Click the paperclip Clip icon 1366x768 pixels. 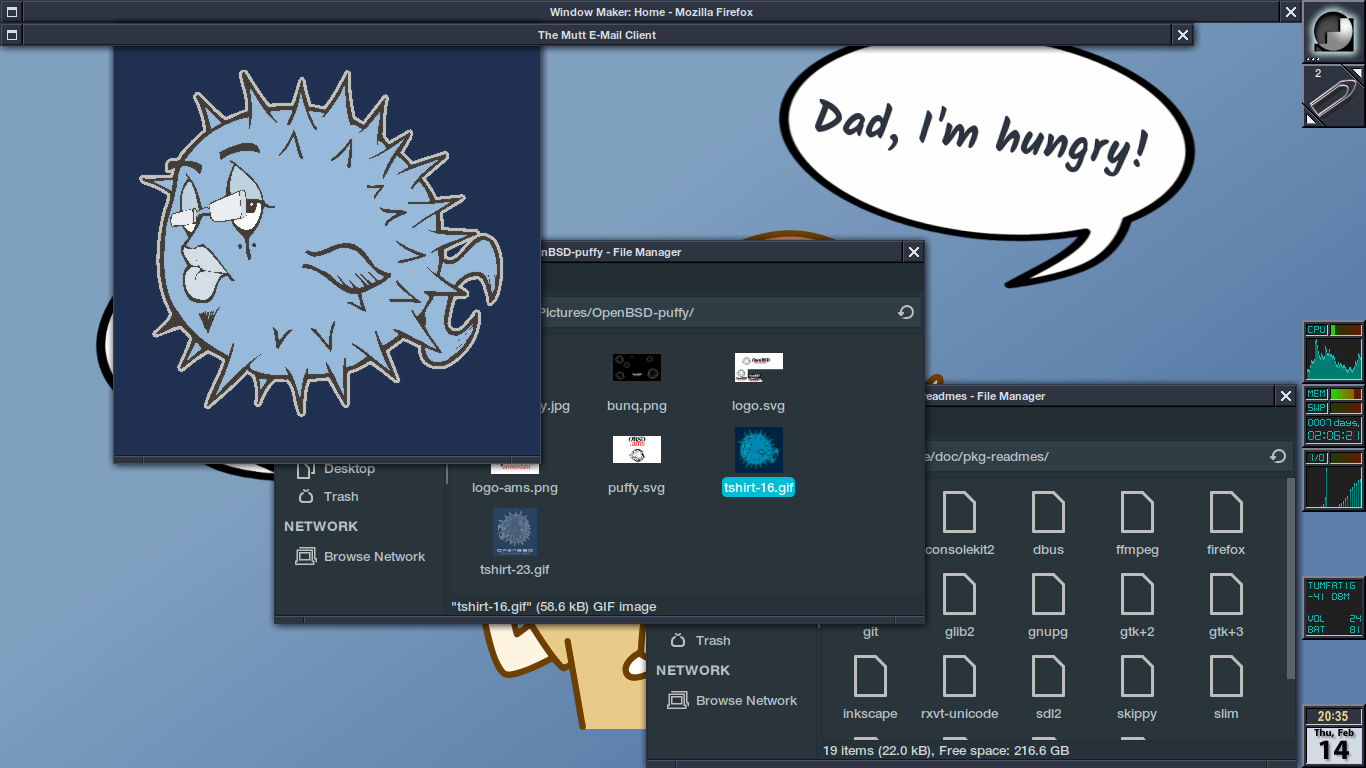[1334, 96]
